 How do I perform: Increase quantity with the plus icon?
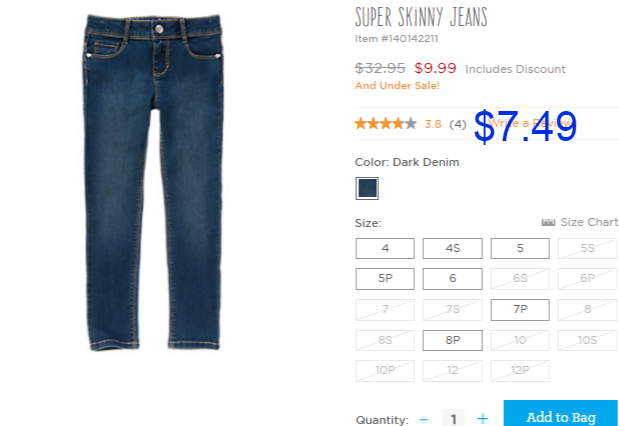point(482,418)
